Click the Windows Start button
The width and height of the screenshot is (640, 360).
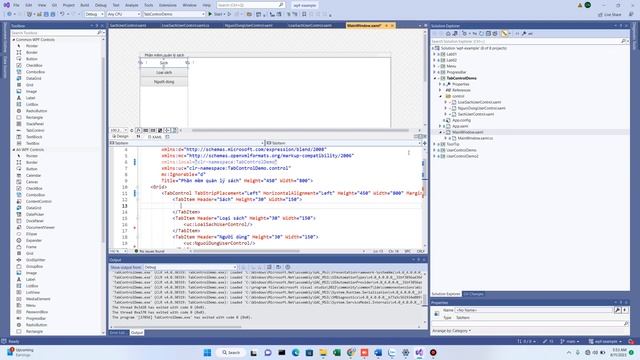click(x=207, y=353)
